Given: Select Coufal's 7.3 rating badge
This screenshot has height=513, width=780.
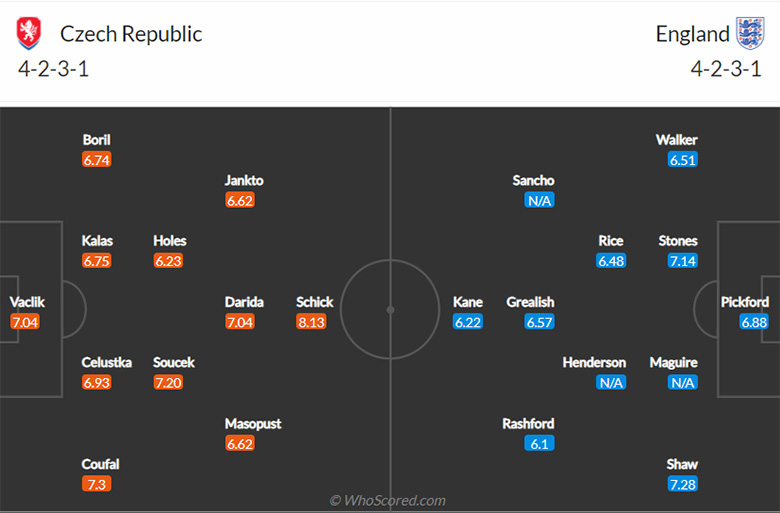Looking at the screenshot, I should point(97,484).
